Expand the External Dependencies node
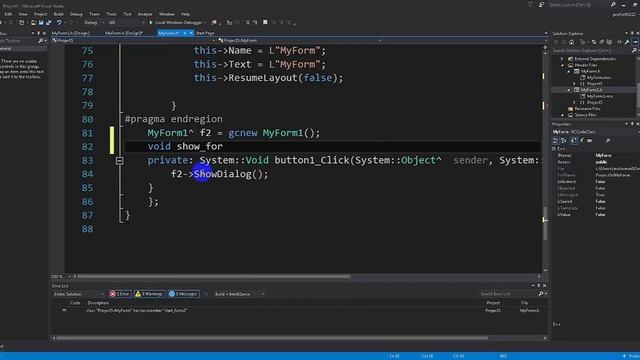Image resolution: width=640 pixels, height=360 pixels. 562,59
